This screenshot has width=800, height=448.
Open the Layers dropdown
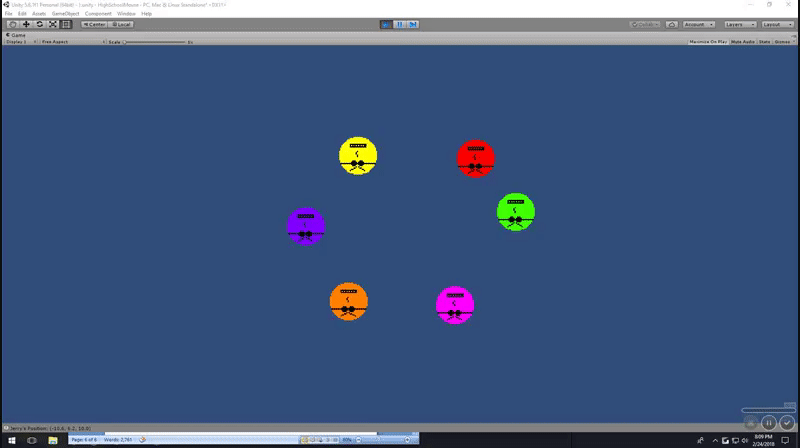tap(738, 24)
